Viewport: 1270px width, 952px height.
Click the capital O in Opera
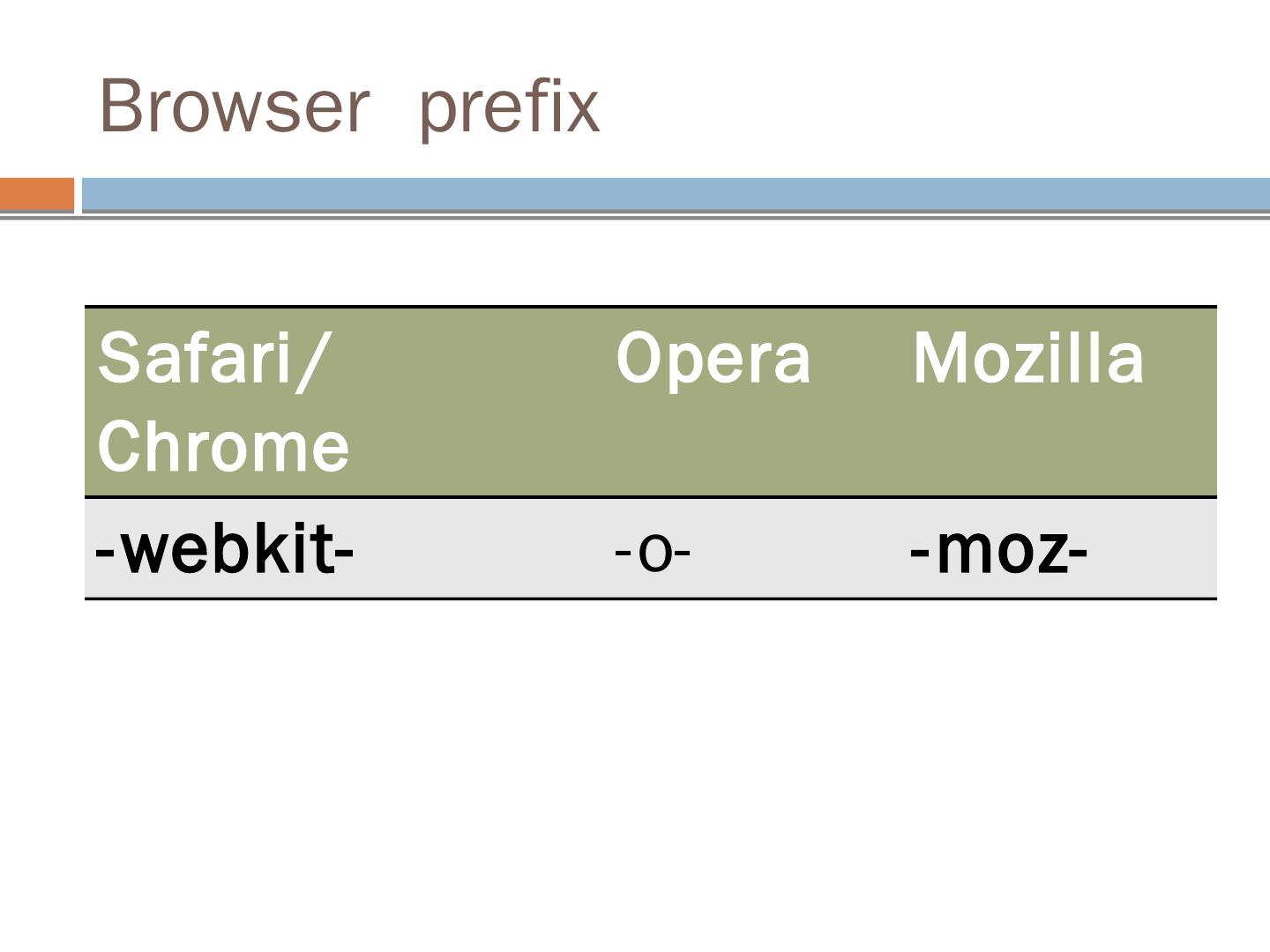[x=634, y=359]
